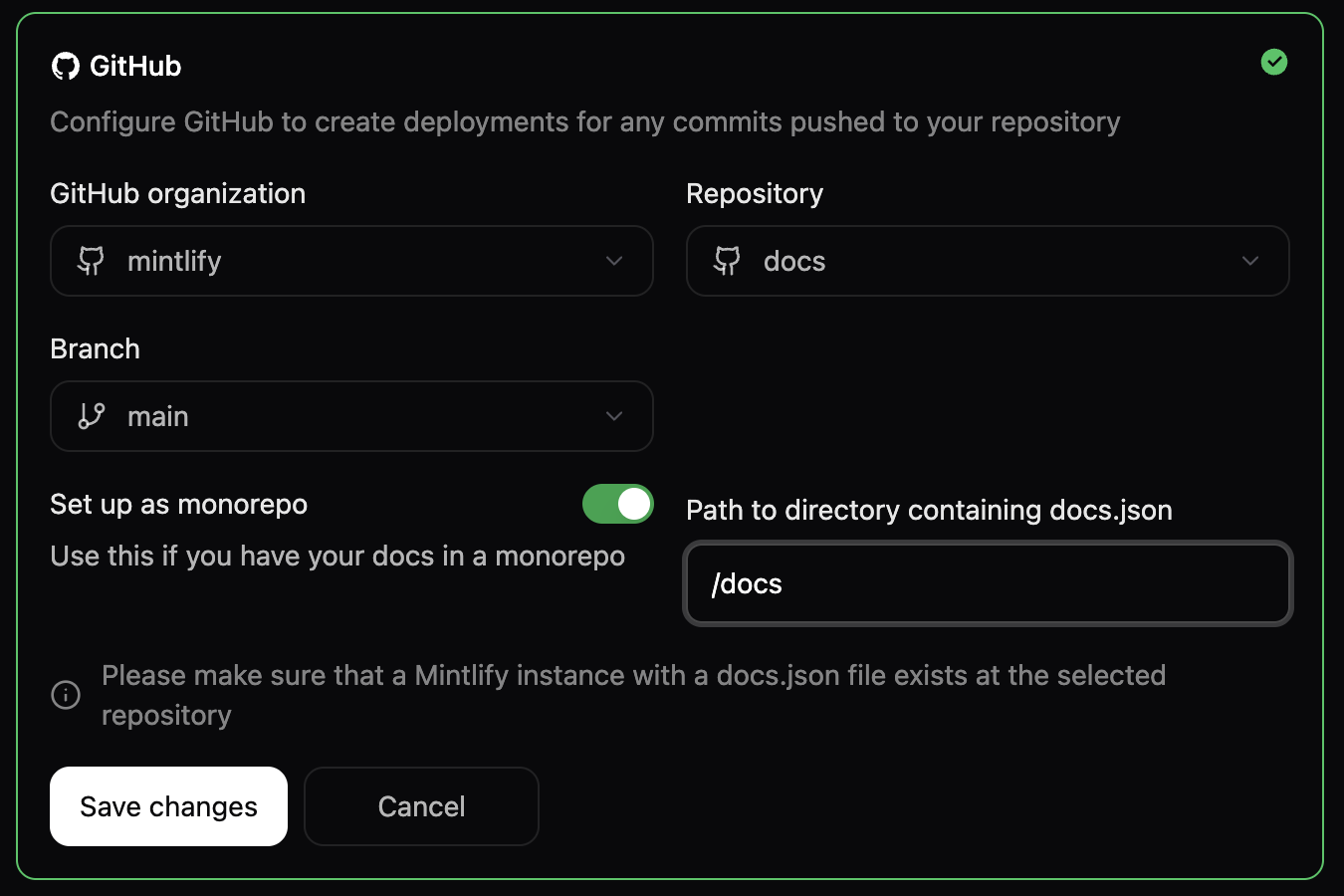Screen dimensions: 1344x896
Task: Open the Repository dropdown showing docs
Action: (988, 261)
